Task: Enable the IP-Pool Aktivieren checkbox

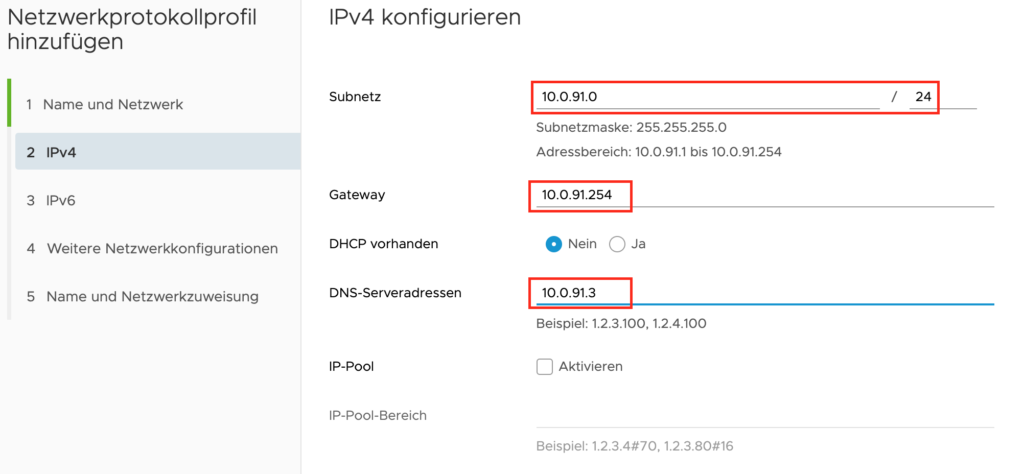Action: coord(545,367)
